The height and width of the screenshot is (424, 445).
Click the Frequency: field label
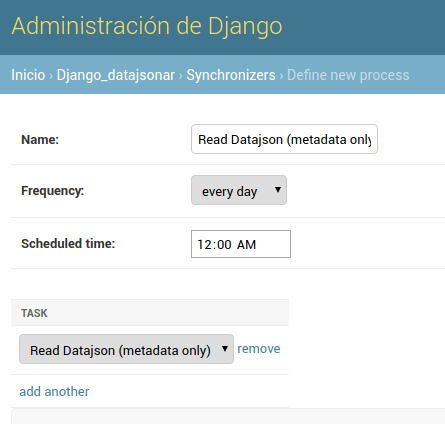tap(52, 191)
